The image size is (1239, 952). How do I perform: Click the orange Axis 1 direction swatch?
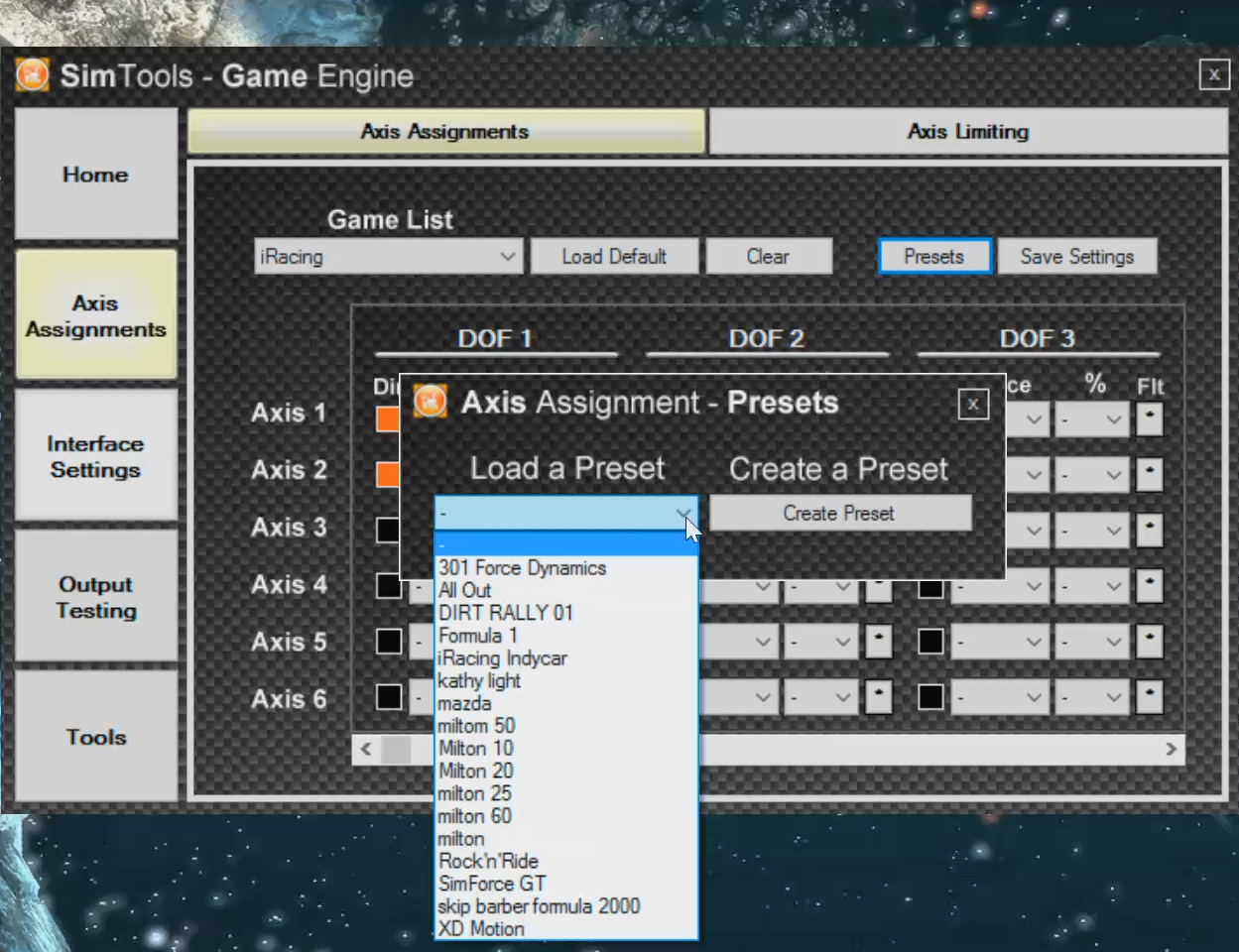(x=387, y=419)
